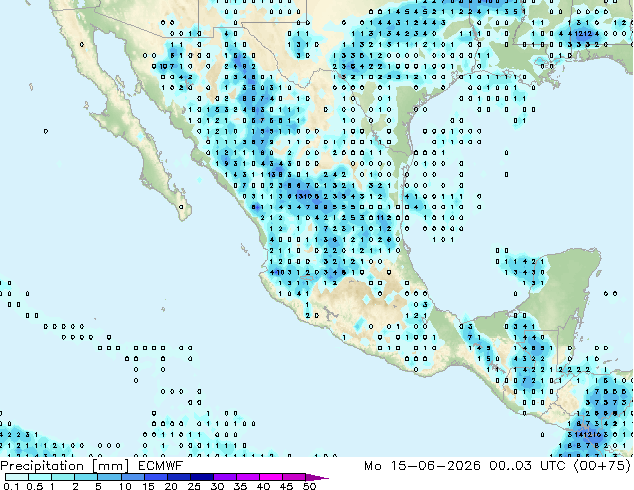Select the 2–5 mm legend color swatch
The image size is (634, 490).
(86, 477)
